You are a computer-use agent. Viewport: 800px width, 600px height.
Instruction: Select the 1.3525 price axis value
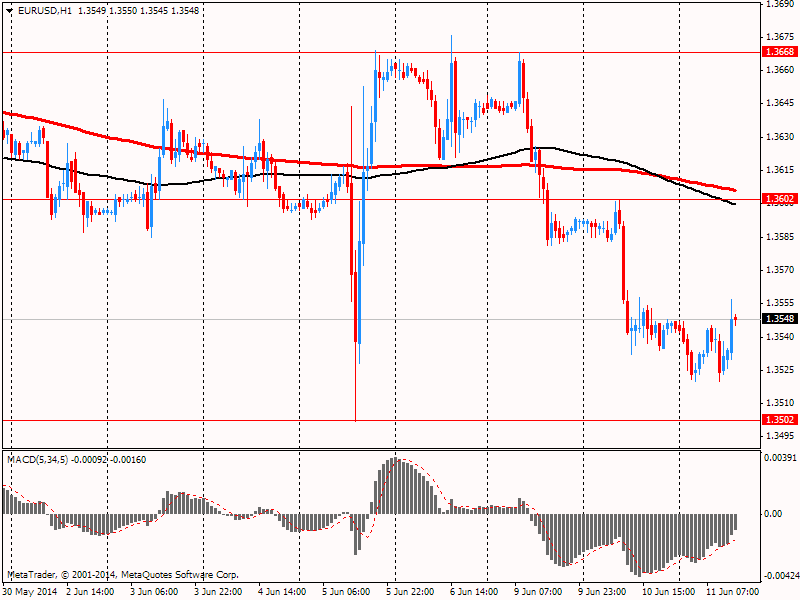click(x=780, y=370)
